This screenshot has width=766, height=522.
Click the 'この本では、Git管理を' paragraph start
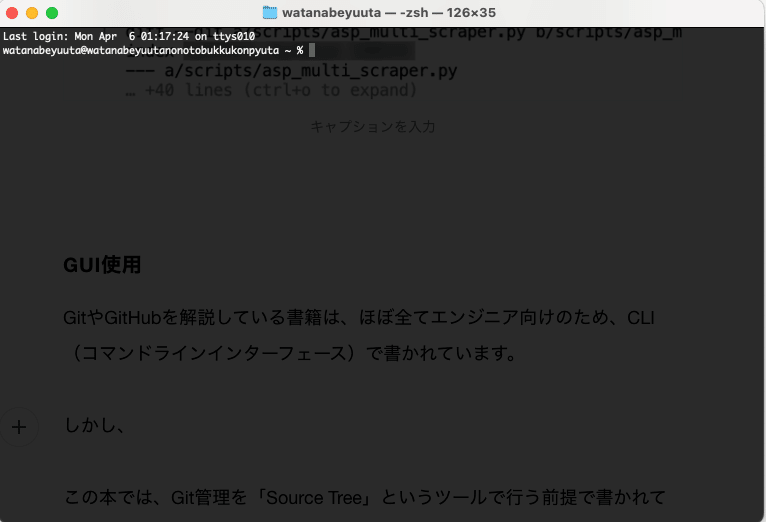pos(150,497)
